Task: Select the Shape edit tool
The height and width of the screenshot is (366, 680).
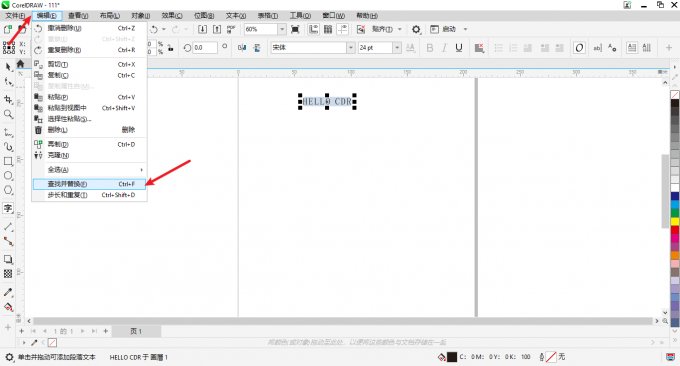Action: tap(8, 82)
